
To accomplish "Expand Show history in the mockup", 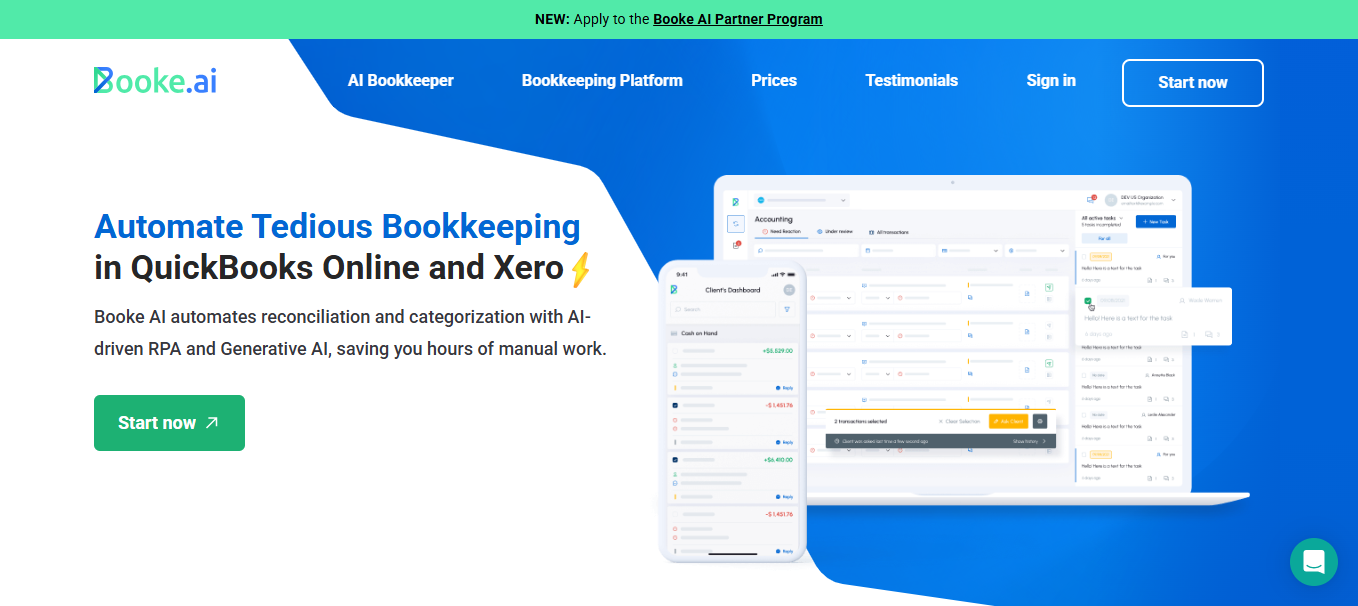I will click(1029, 441).
